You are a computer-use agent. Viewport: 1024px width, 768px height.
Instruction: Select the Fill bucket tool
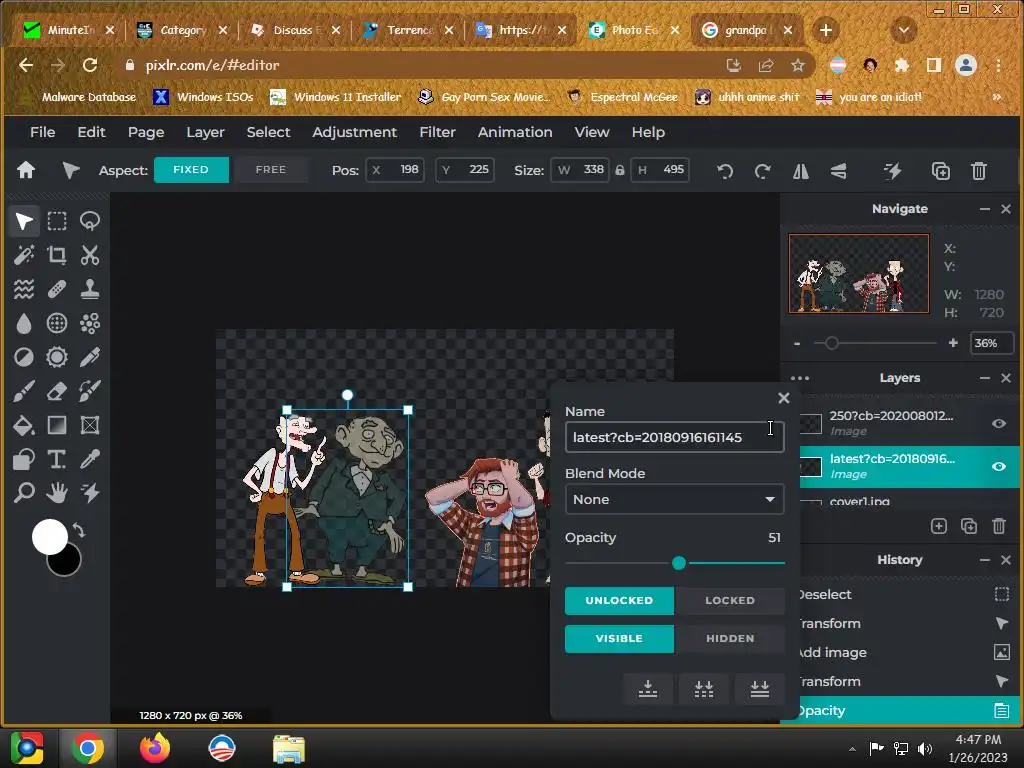pyautogui.click(x=24, y=425)
